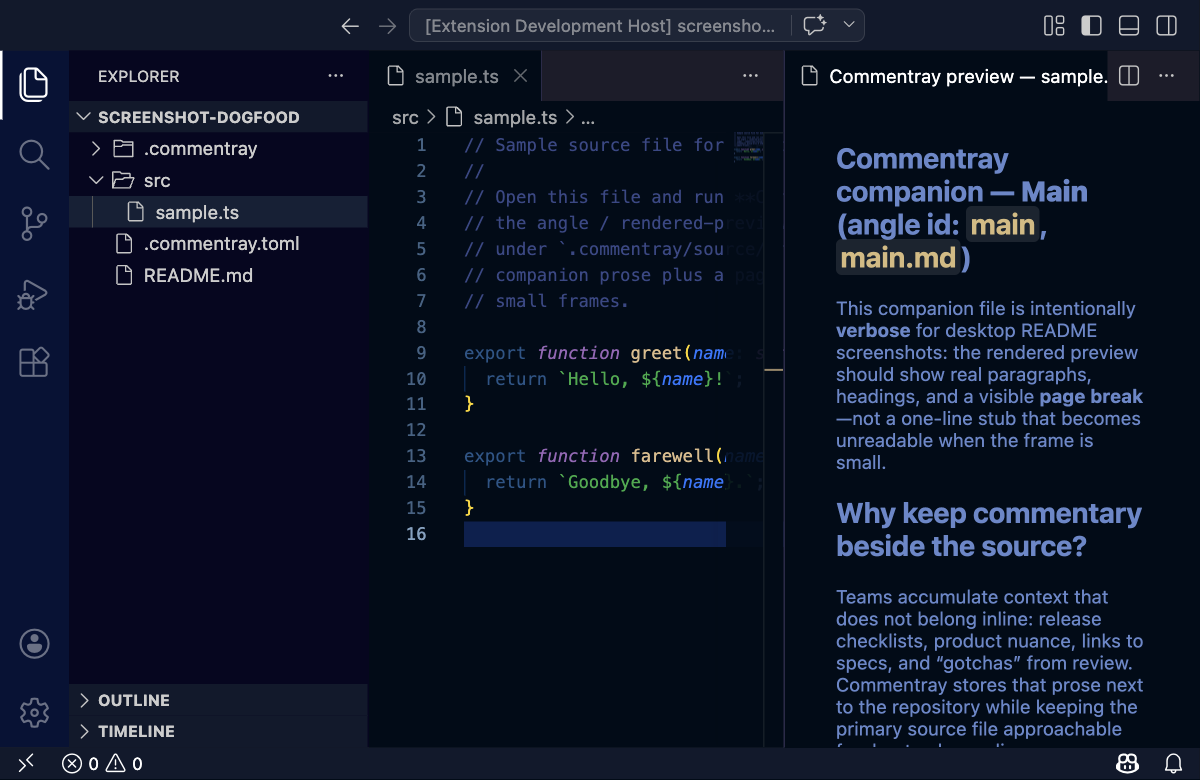Expand the OUTLINE section

coord(218,700)
